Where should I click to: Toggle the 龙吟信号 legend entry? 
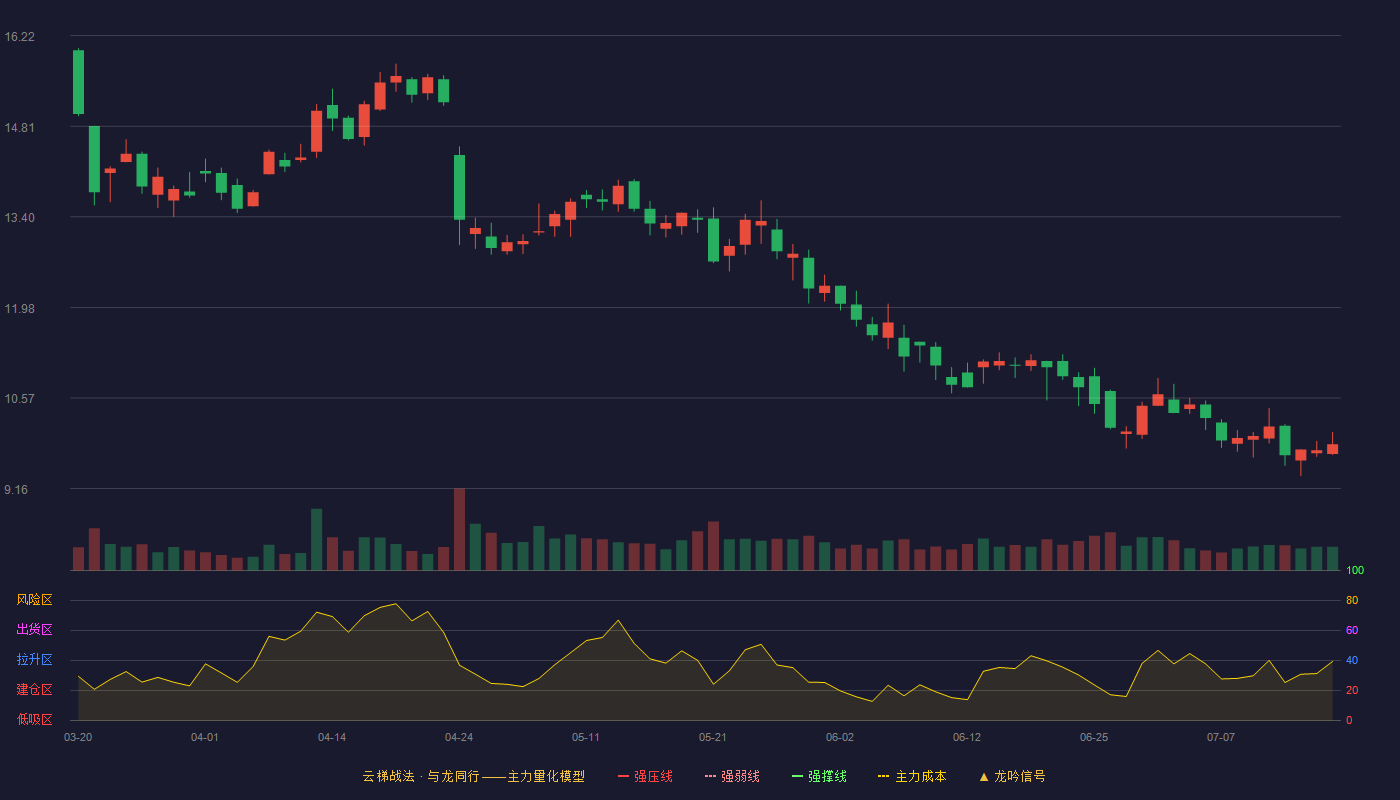pyautogui.click(x=1012, y=776)
